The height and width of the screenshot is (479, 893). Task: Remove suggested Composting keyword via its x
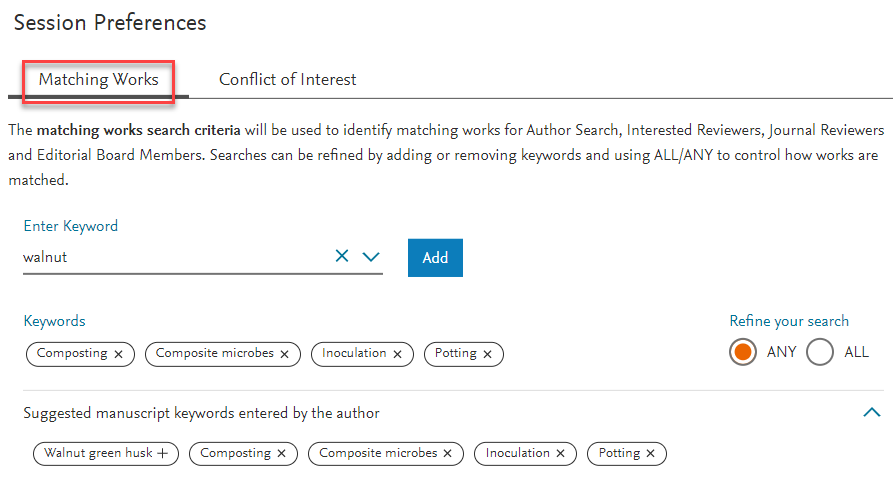pos(281,453)
